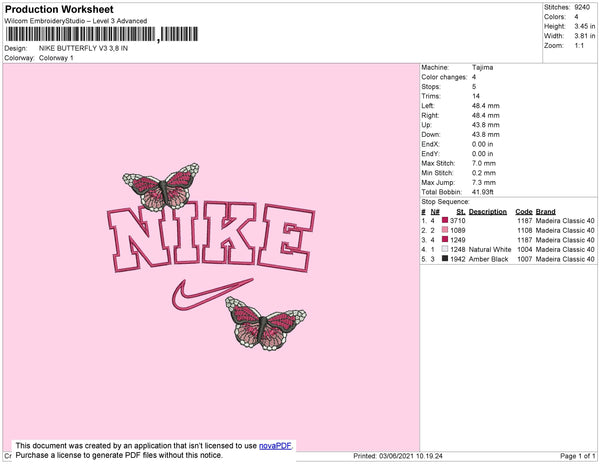The image size is (600, 464).
Task: Click 'Wilcom EmbroideryStudio – Level 3 Advanced' text
Action: click(x=75, y=21)
